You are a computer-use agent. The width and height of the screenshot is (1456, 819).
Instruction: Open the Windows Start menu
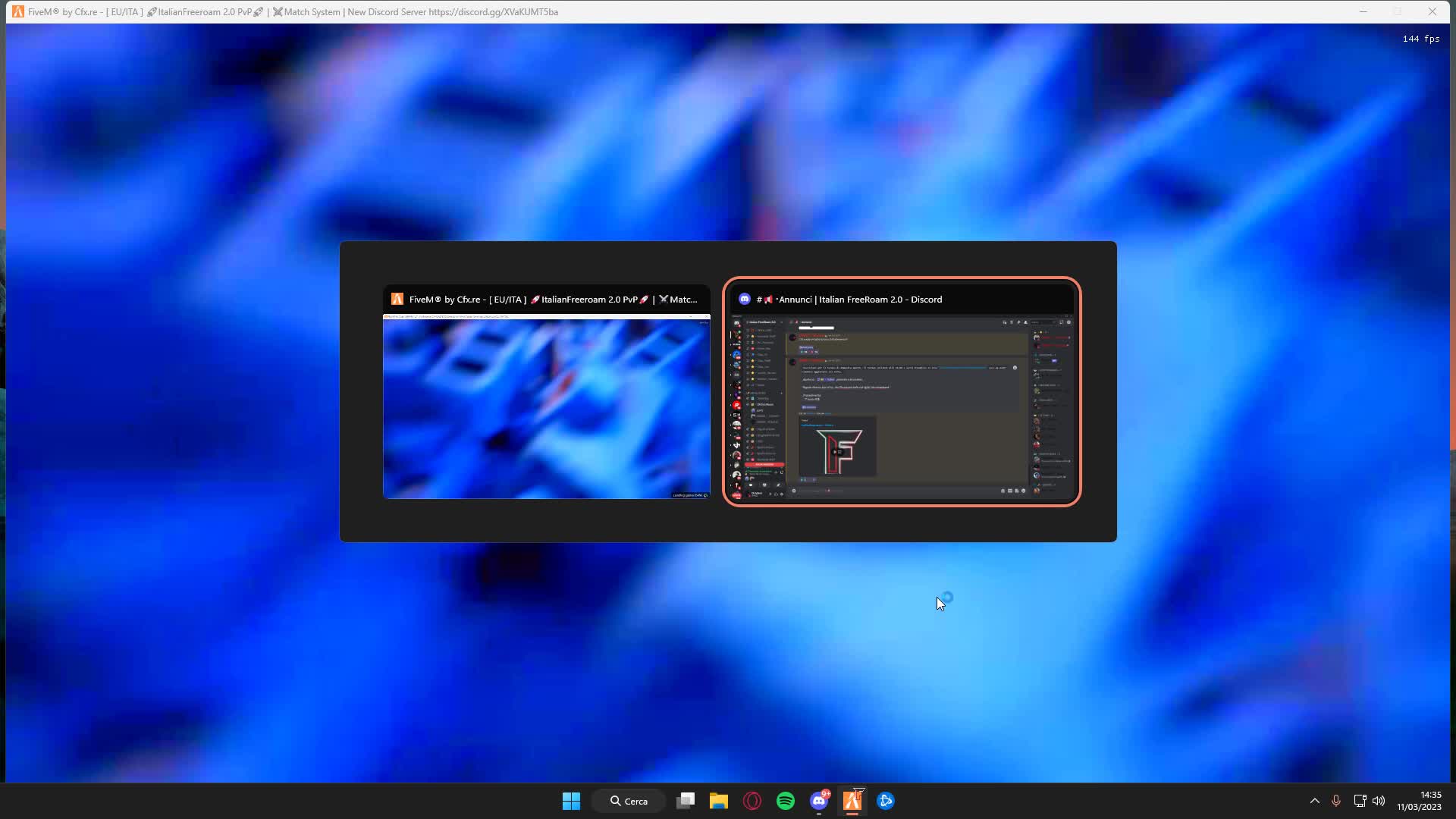coord(570,800)
